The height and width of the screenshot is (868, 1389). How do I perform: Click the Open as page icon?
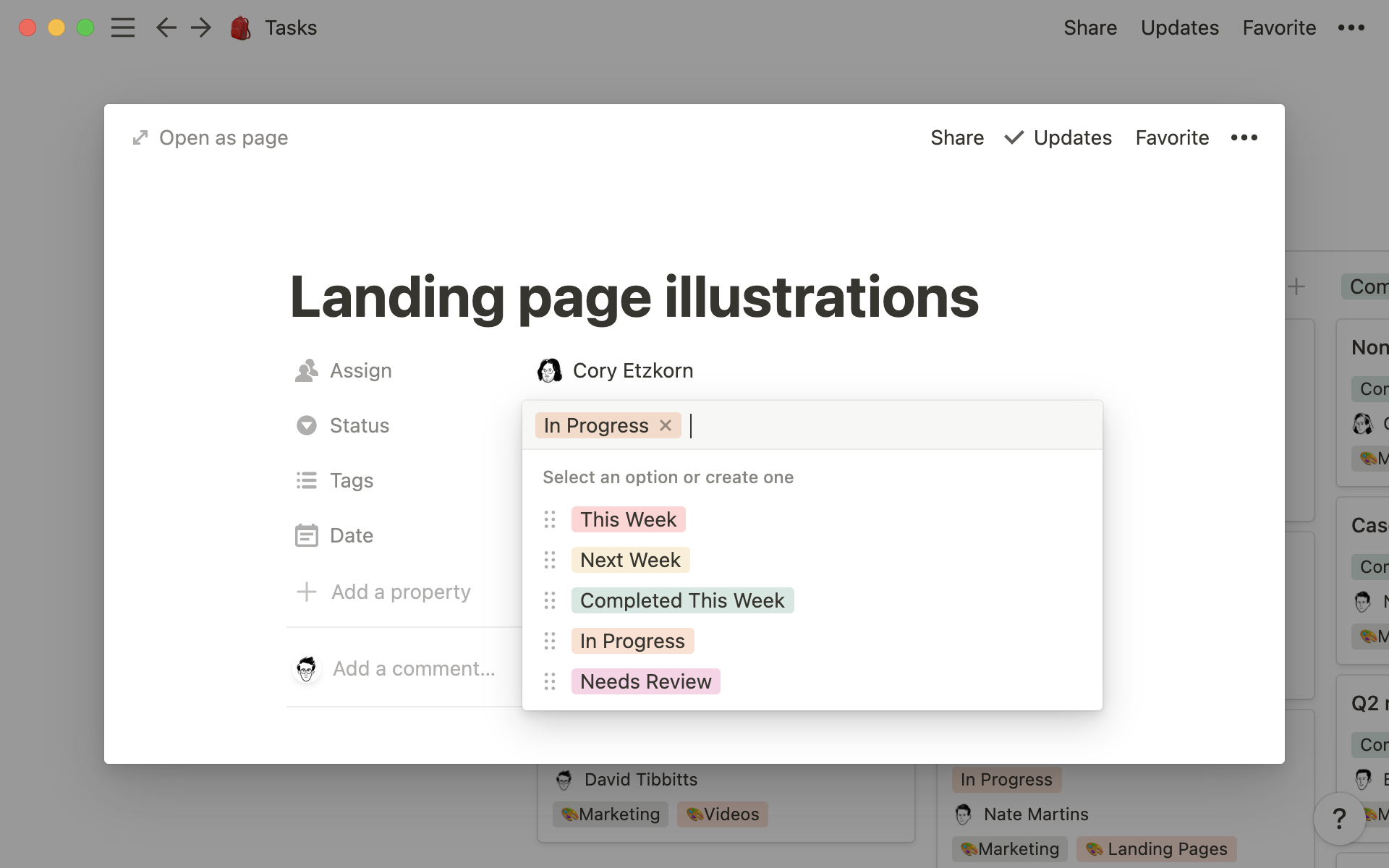140,137
